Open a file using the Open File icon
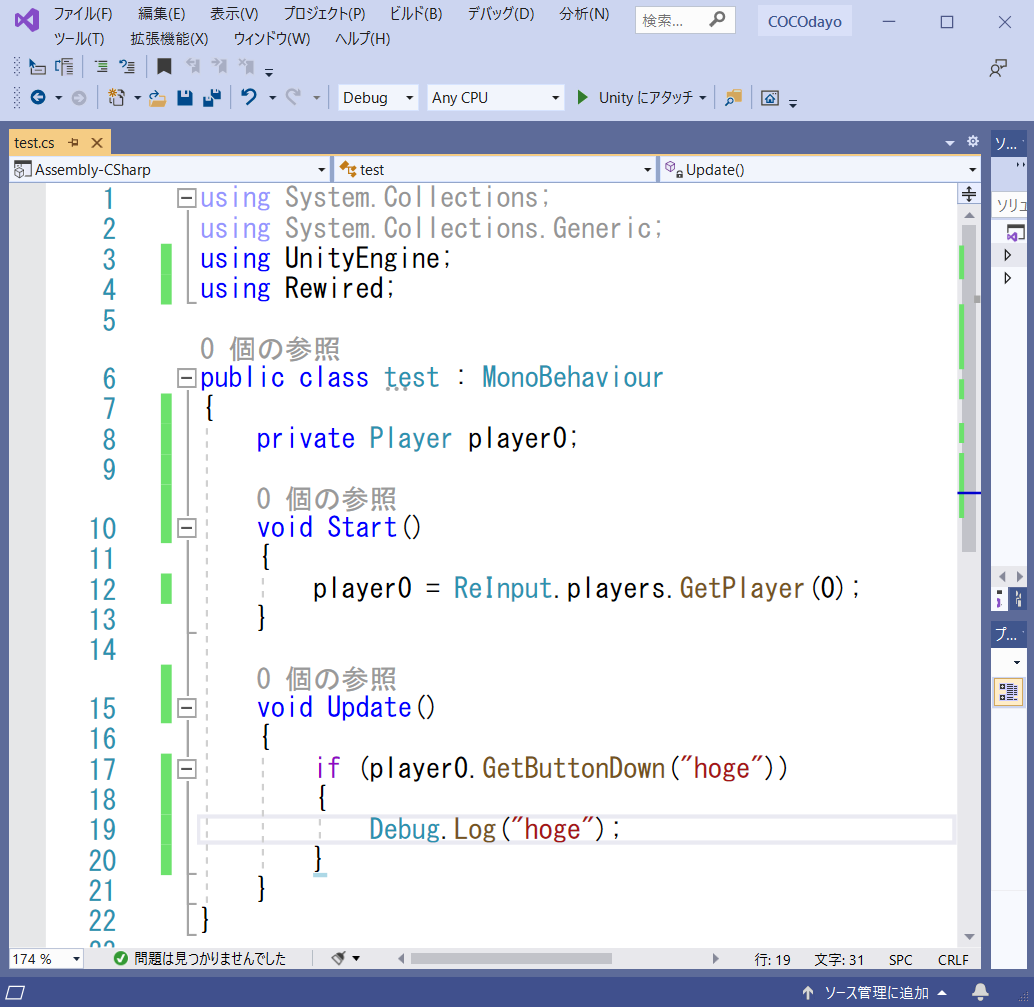 (155, 97)
